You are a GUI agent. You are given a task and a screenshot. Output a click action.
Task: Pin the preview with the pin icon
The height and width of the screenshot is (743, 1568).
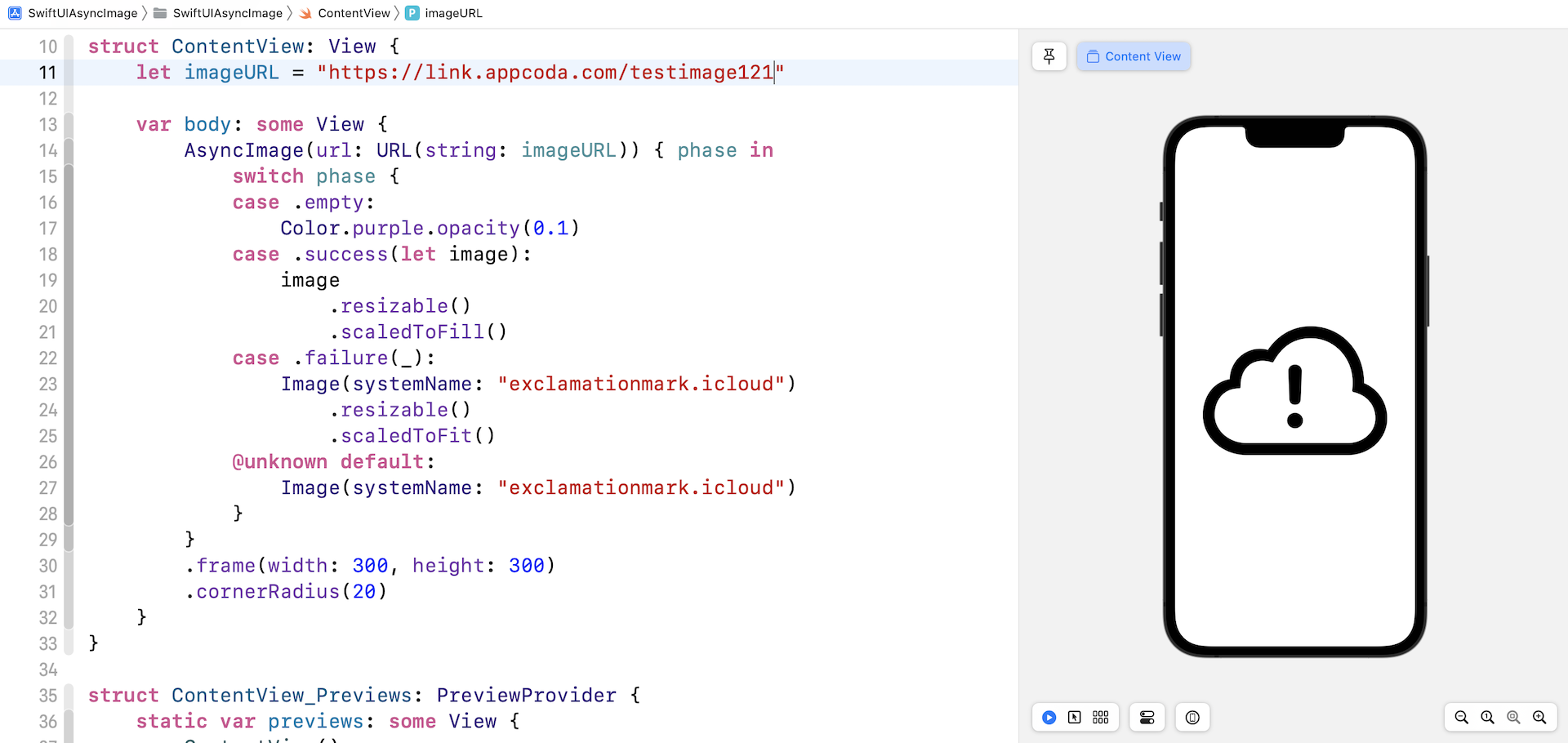coord(1049,56)
